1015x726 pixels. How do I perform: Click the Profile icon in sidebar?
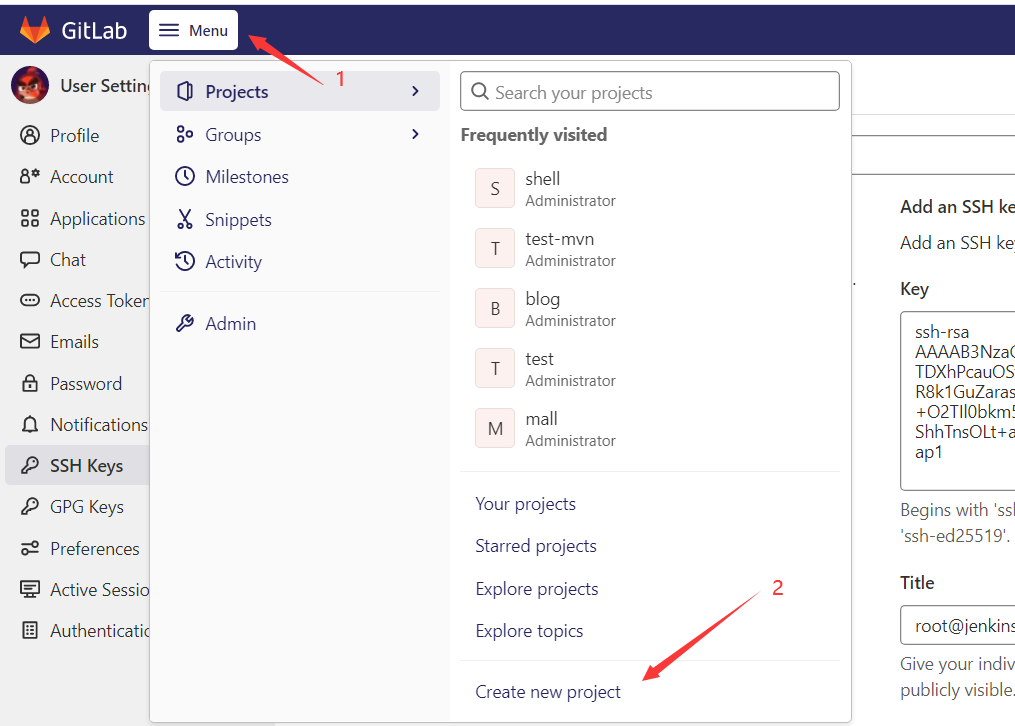30,135
